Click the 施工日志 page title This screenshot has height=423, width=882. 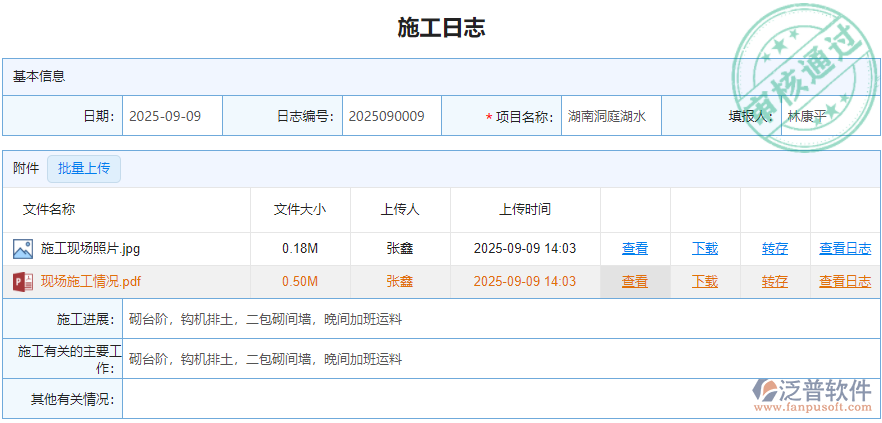(x=441, y=28)
